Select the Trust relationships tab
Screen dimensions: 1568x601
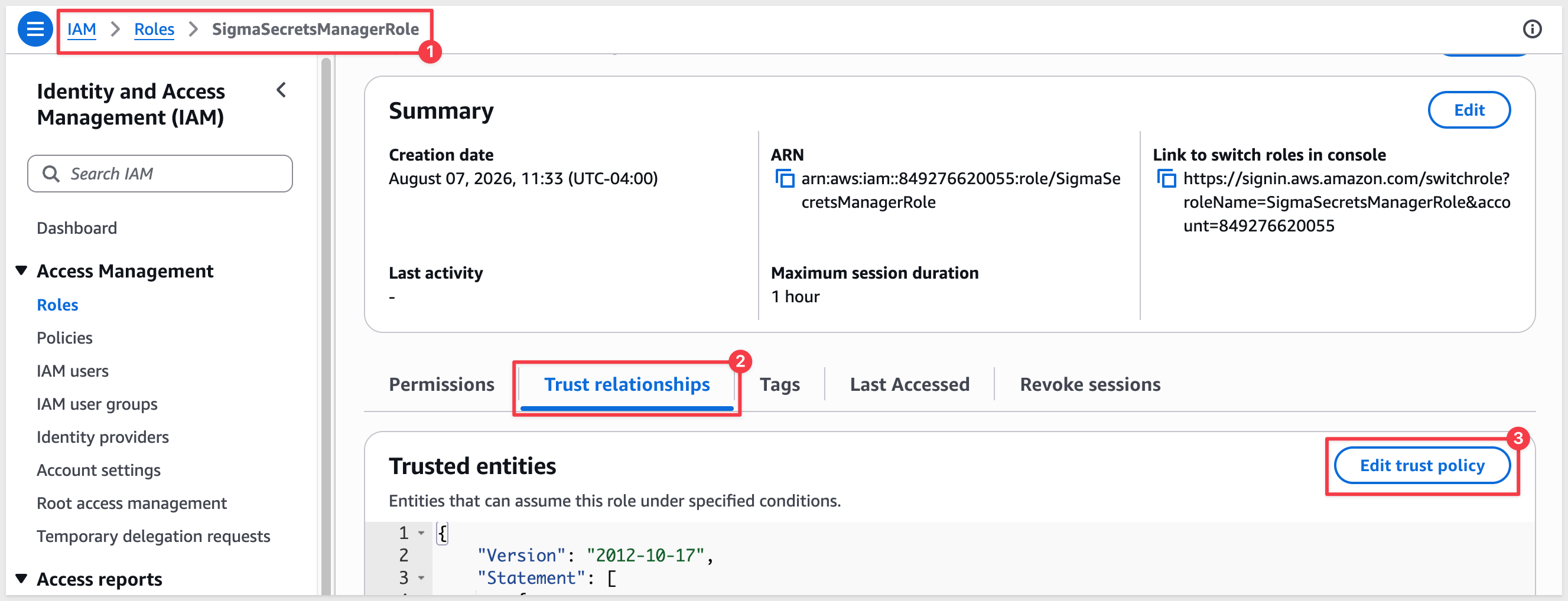click(x=627, y=384)
